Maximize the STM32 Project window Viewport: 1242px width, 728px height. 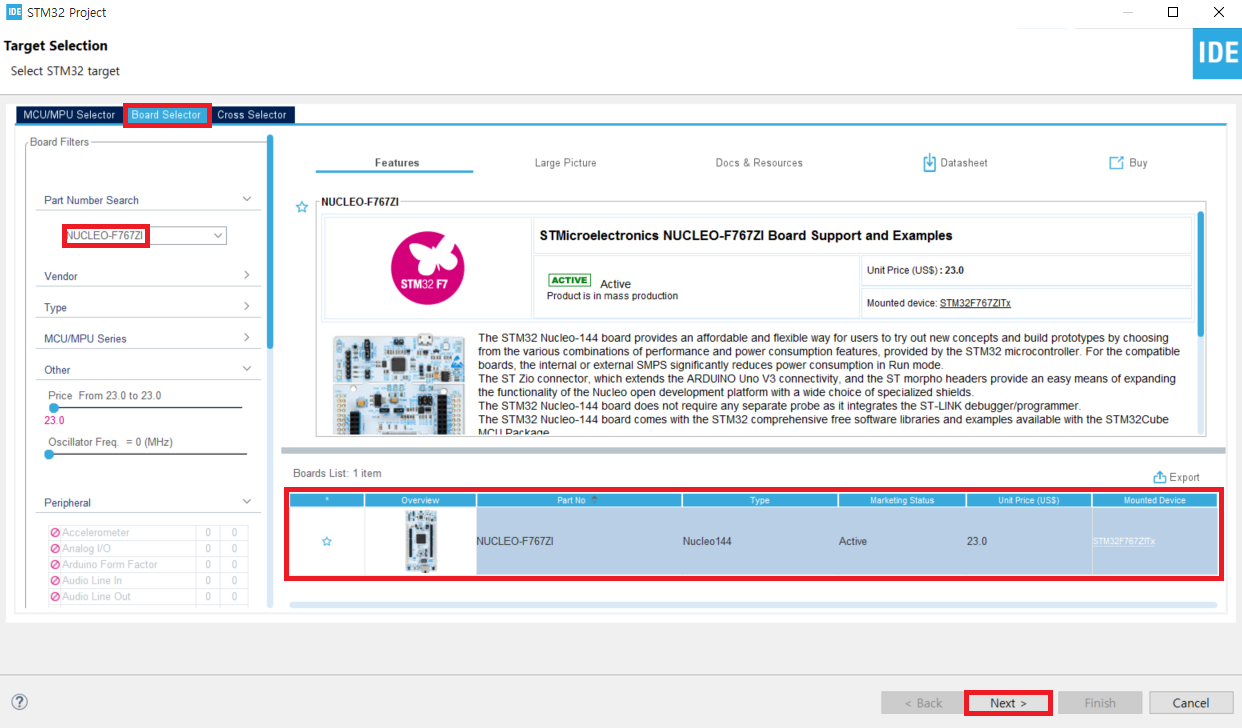[1173, 12]
